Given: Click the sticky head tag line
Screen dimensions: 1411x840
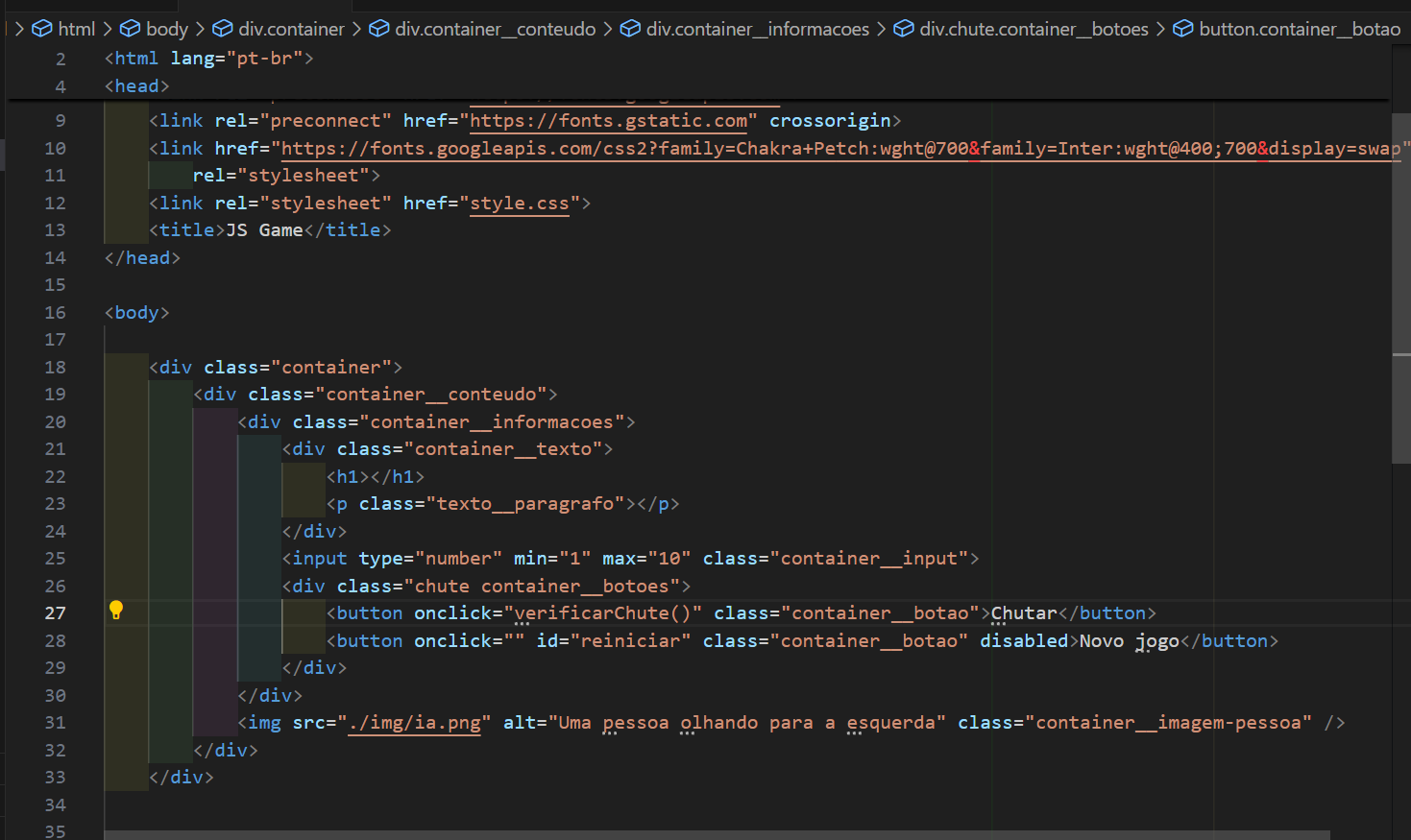Looking at the screenshot, I should point(137,86).
